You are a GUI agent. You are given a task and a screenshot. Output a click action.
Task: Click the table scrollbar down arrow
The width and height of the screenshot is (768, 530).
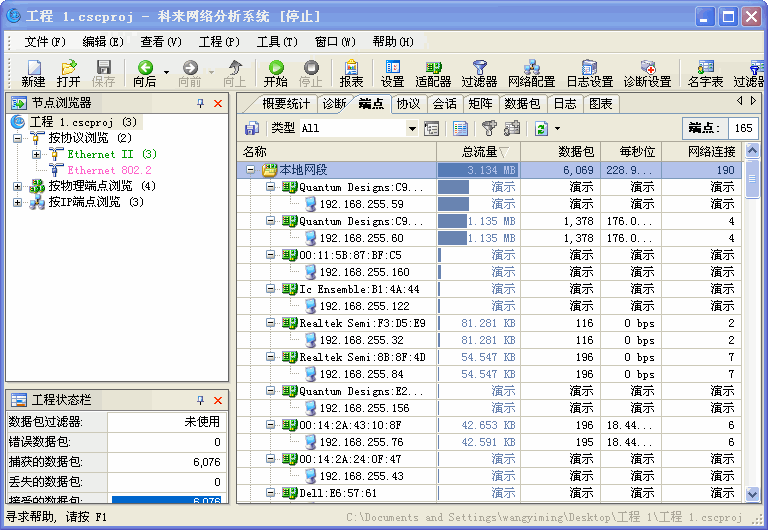(752, 494)
